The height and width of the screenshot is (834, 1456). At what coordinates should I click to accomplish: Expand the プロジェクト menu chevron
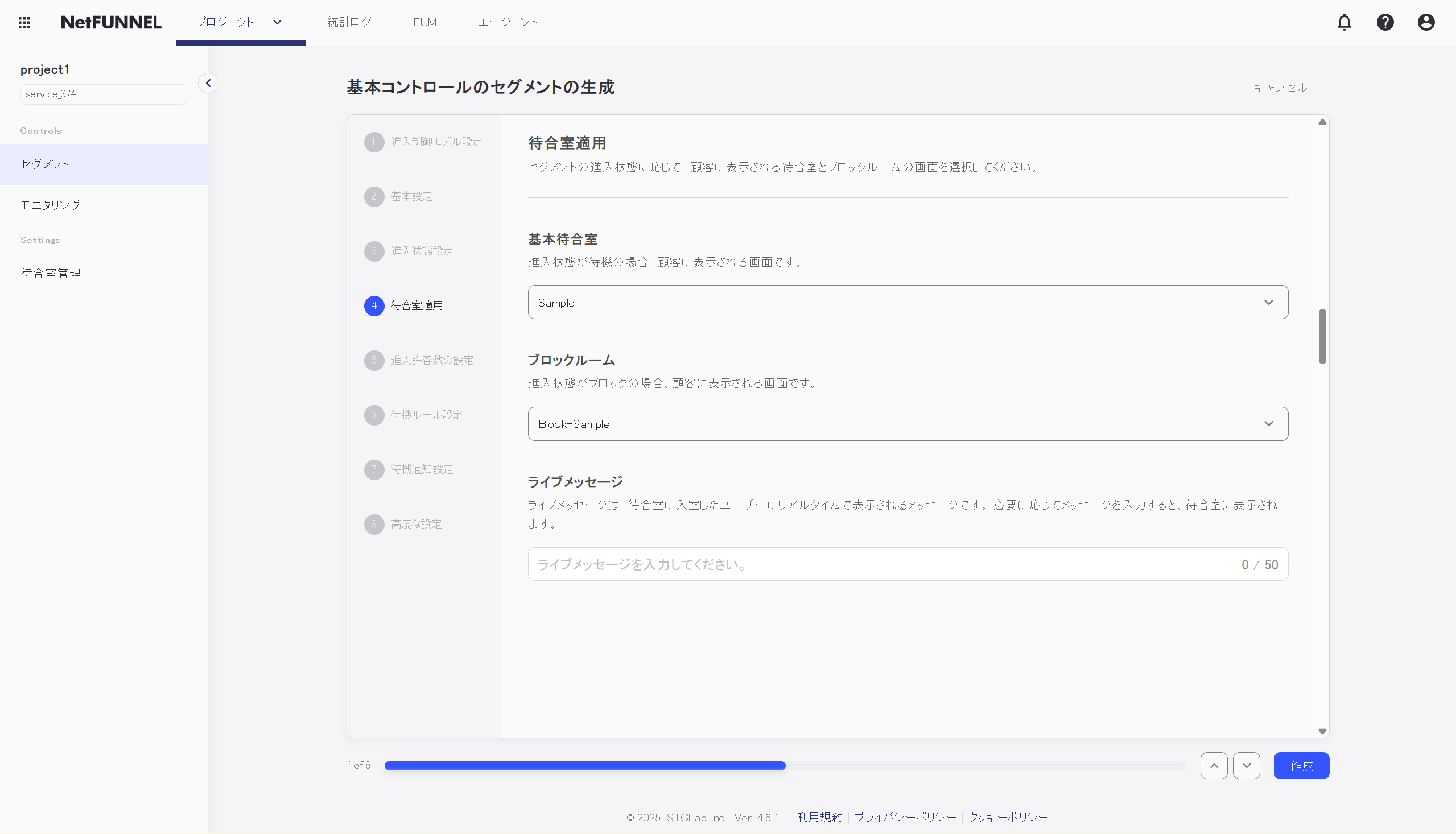pyautogui.click(x=277, y=22)
